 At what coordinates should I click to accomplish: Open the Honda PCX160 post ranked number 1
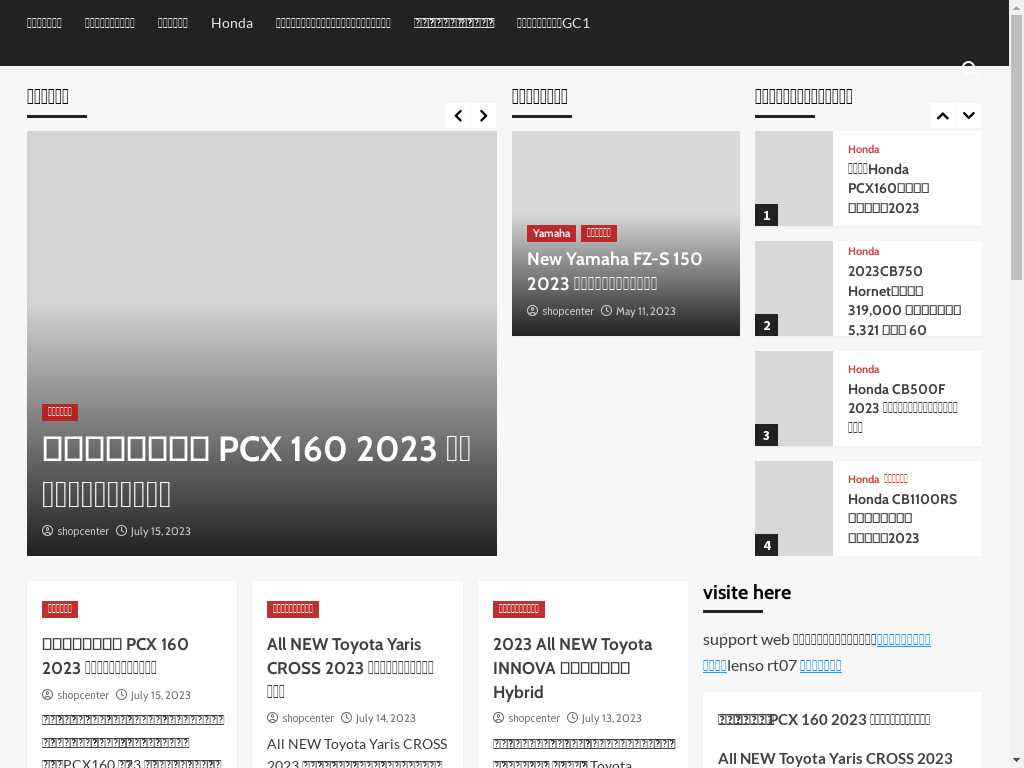888,189
